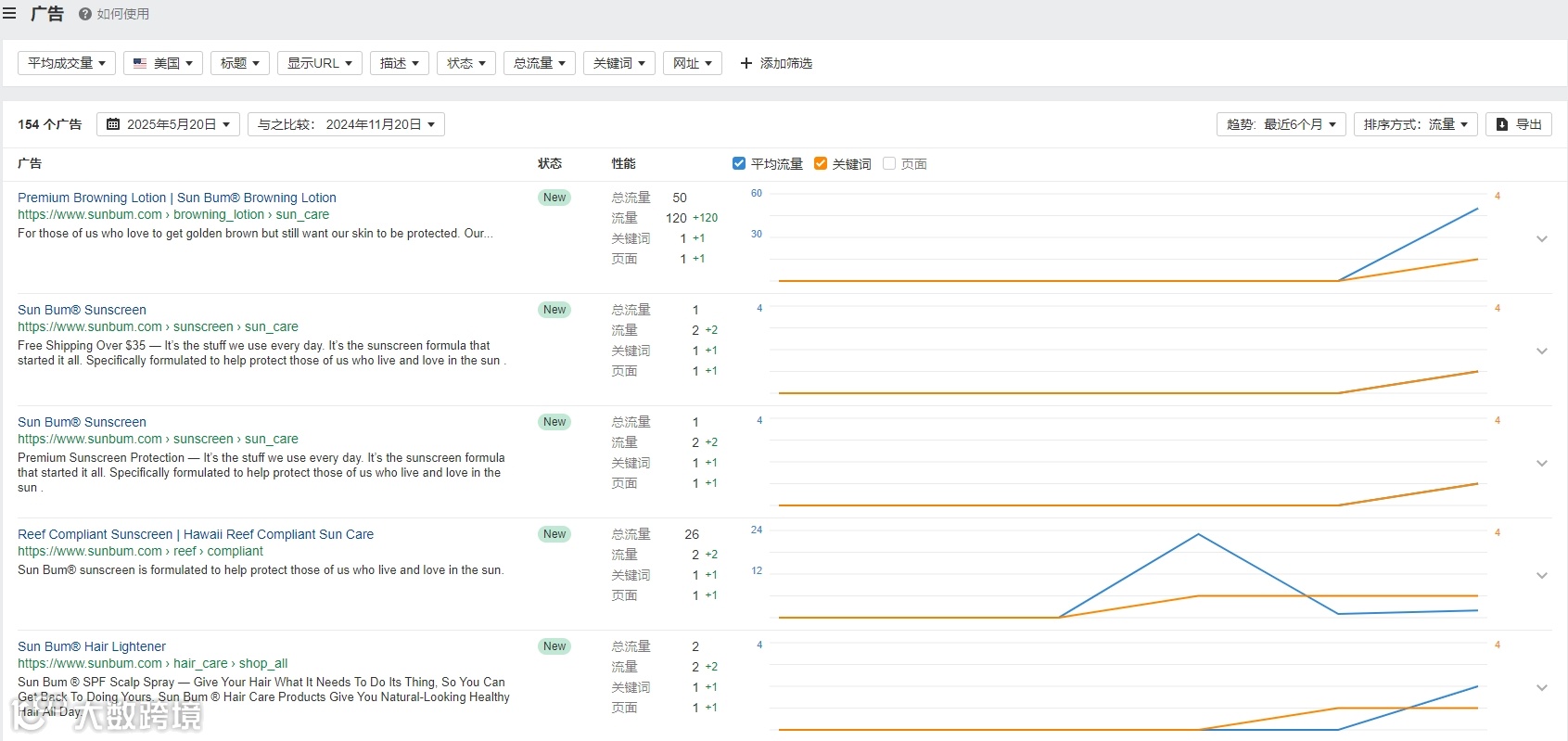Click the New badge in Reef Compliant row
The image size is (1568, 741).
[555, 534]
